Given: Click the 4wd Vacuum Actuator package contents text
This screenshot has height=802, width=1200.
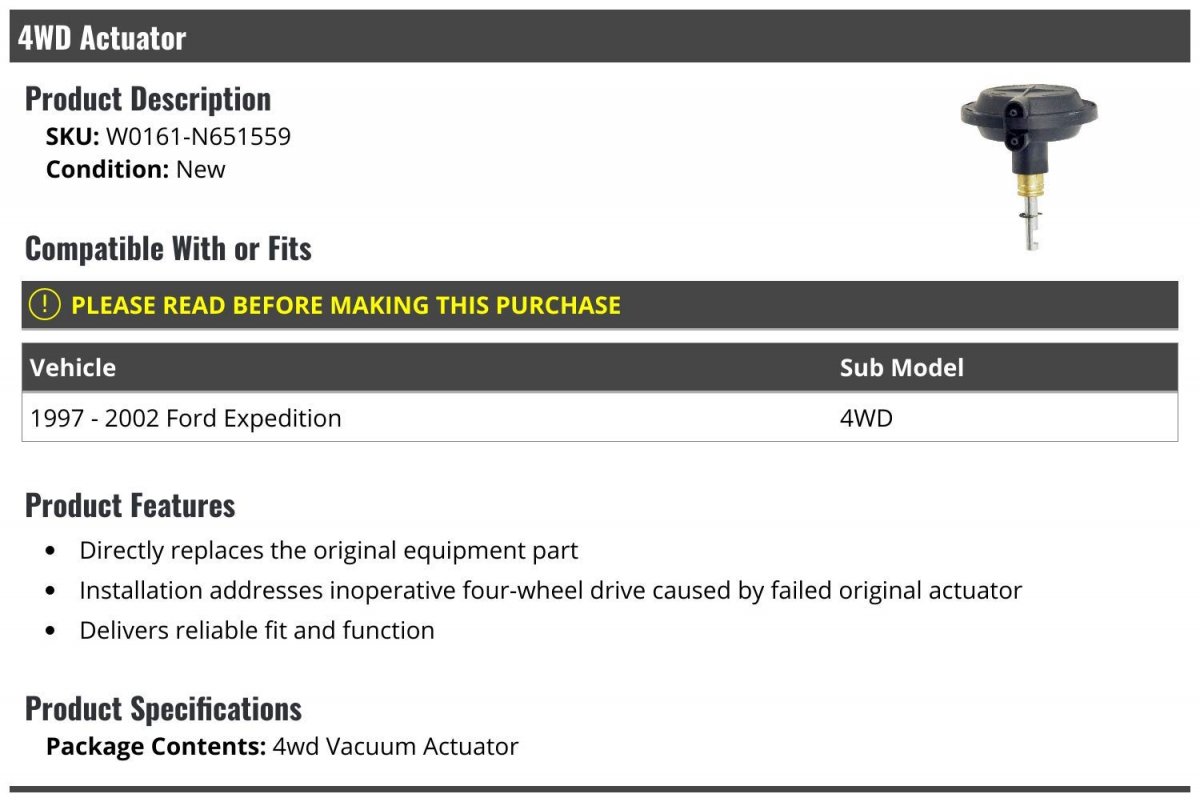Looking at the screenshot, I should [395, 746].
